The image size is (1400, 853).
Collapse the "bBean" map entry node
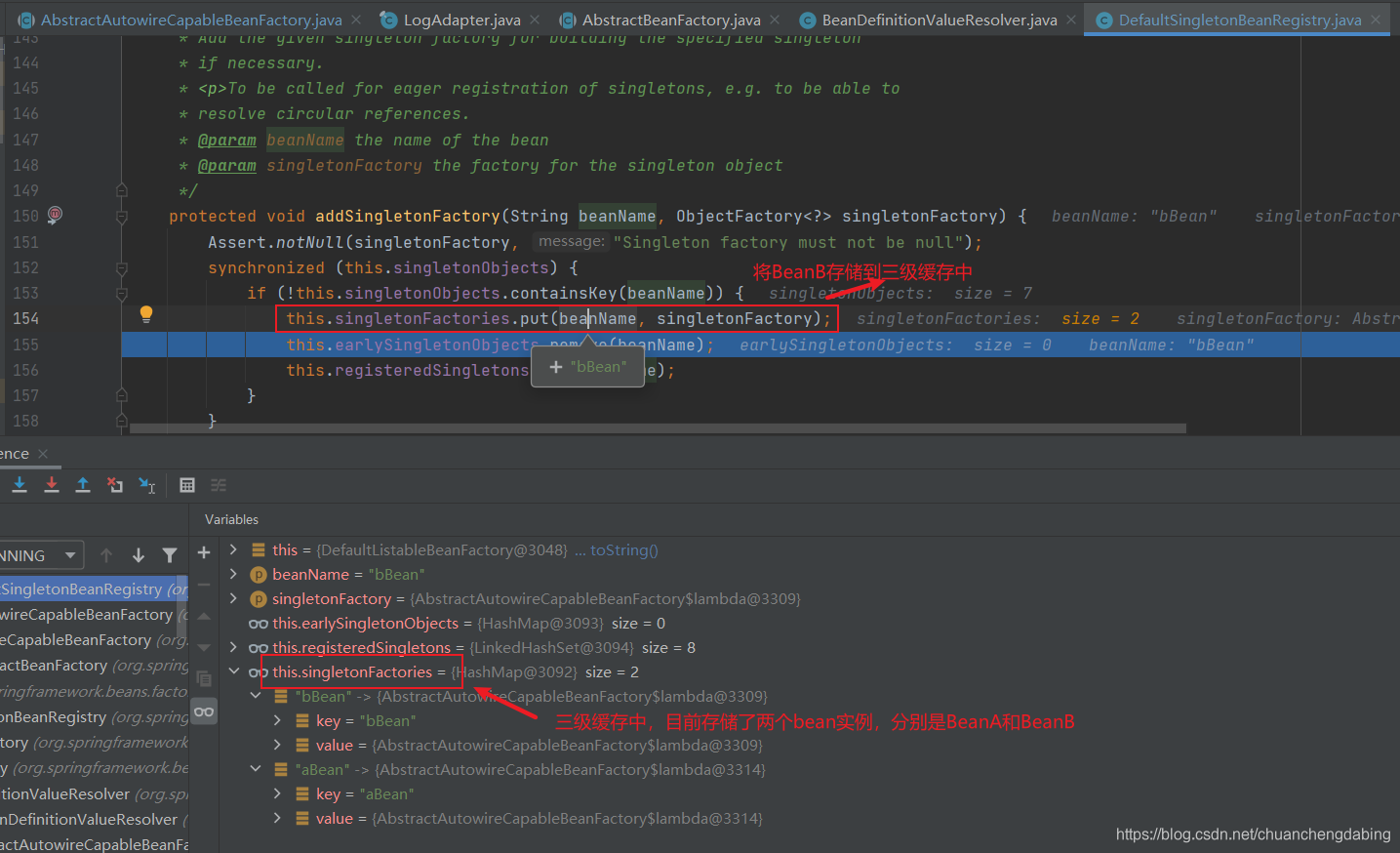click(256, 696)
